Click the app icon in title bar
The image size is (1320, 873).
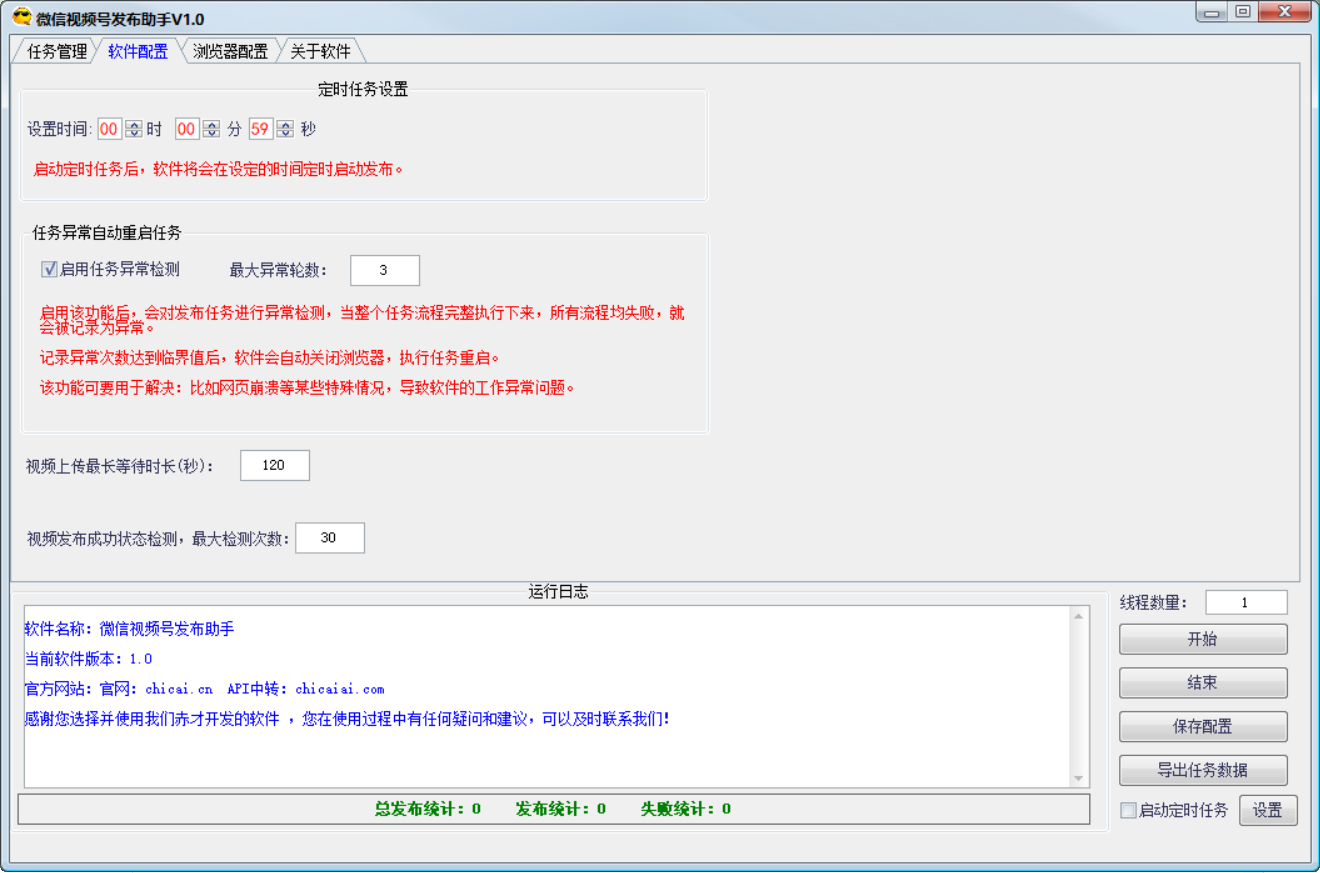[22, 18]
